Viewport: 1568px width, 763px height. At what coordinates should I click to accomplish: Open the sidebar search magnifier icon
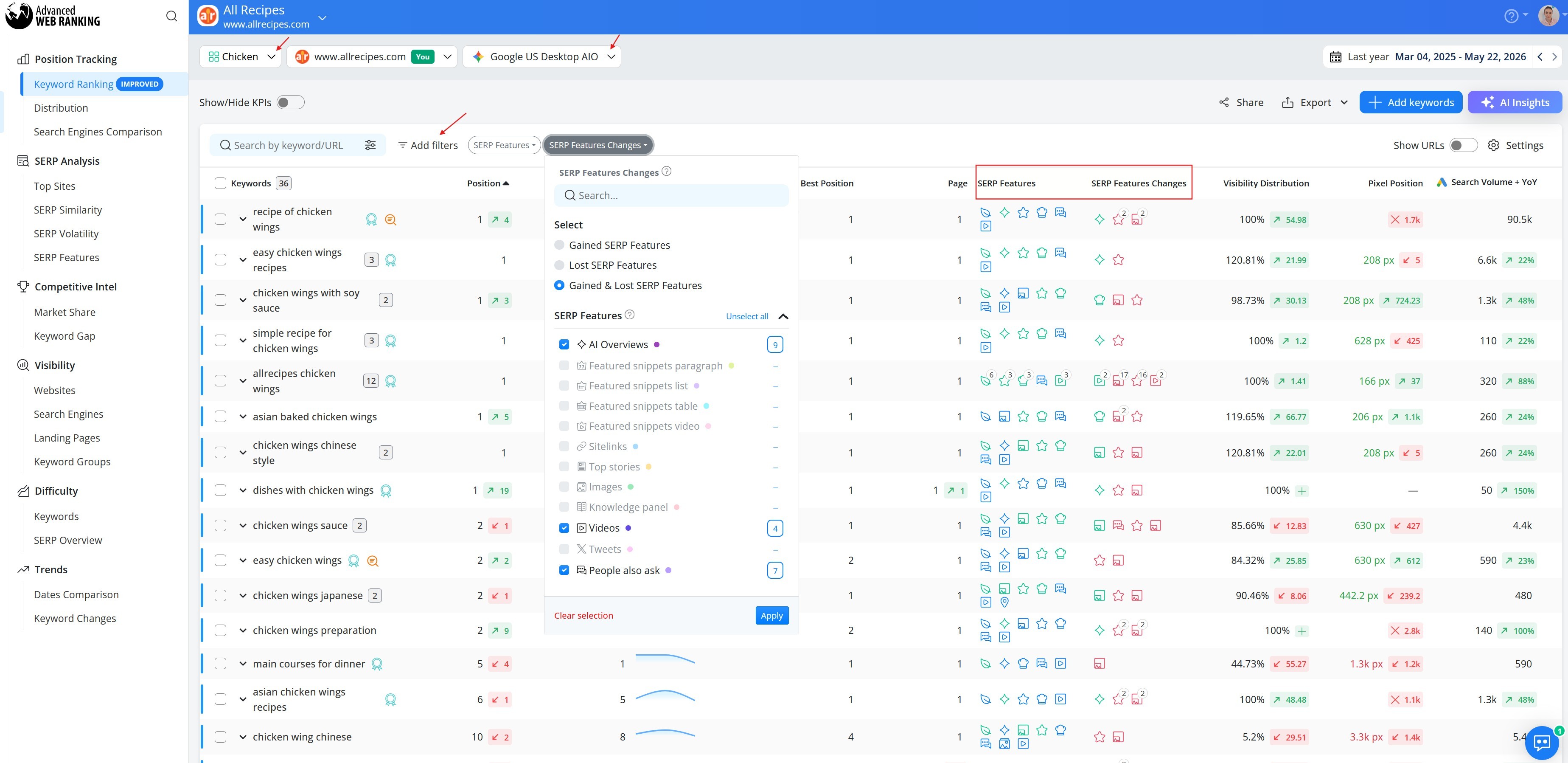pos(171,16)
